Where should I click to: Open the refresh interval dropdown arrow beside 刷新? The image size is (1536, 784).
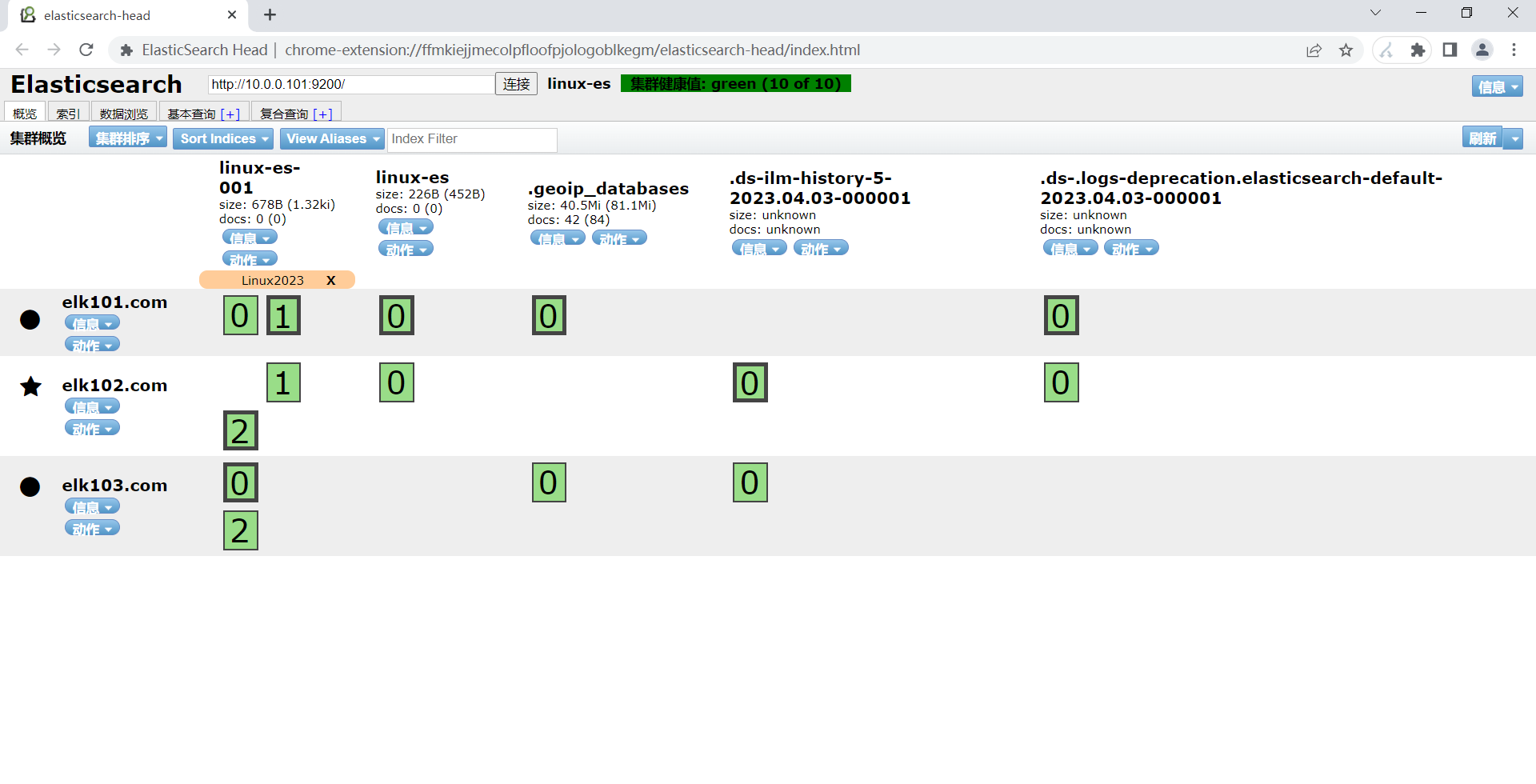point(1514,138)
